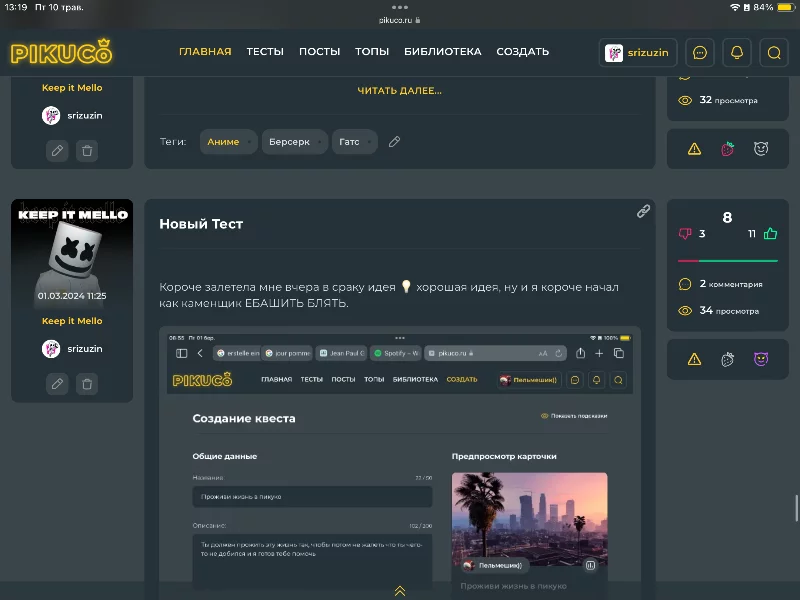Open the ПОСТЫ section
The height and width of the screenshot is (600, 800).
pyautogui.click(x=319, y=52)
